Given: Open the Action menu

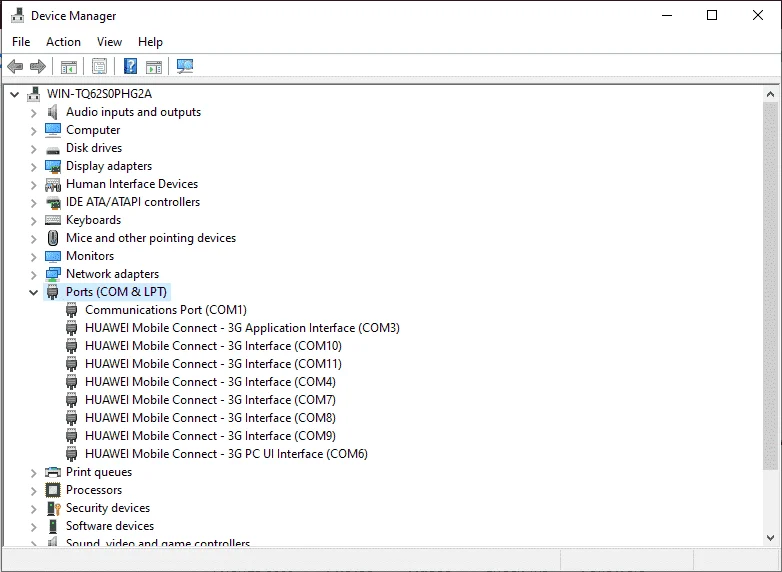Looking at the screenshot, I should pyautogui.click(x=63, y=42).
